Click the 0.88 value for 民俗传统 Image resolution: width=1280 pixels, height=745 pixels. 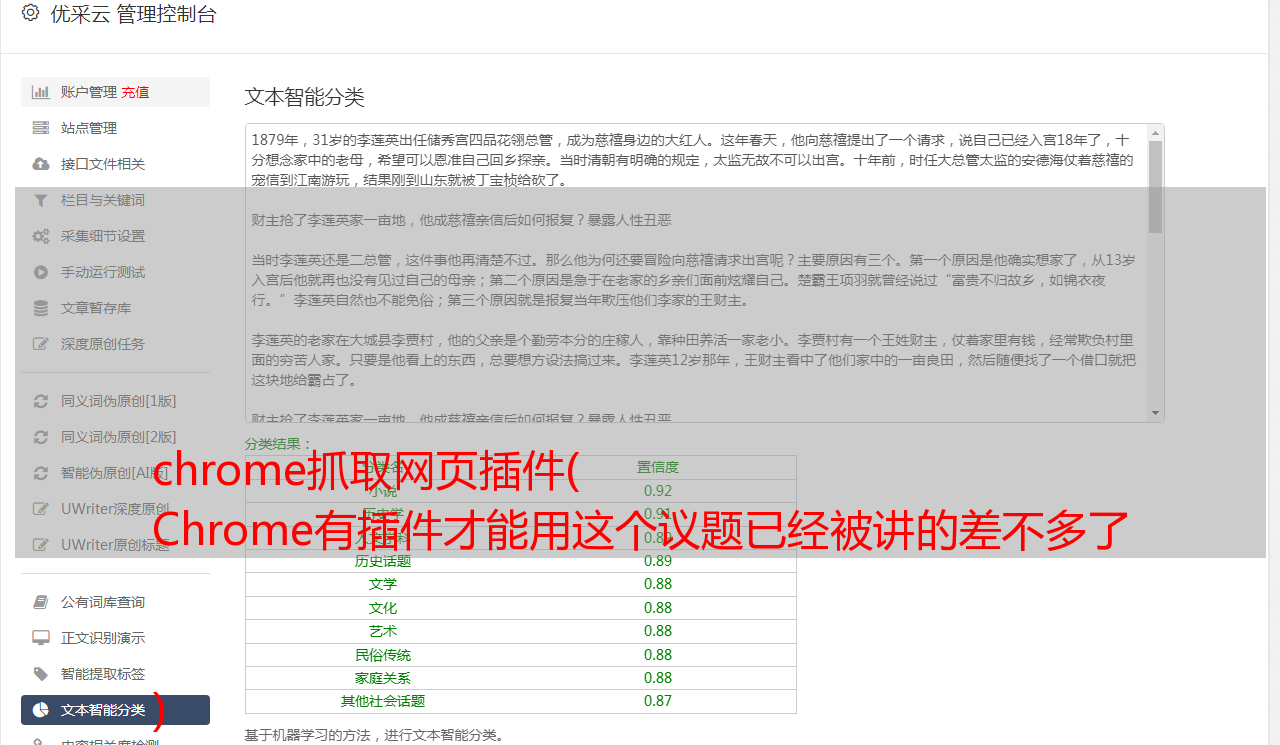(658, 655)
